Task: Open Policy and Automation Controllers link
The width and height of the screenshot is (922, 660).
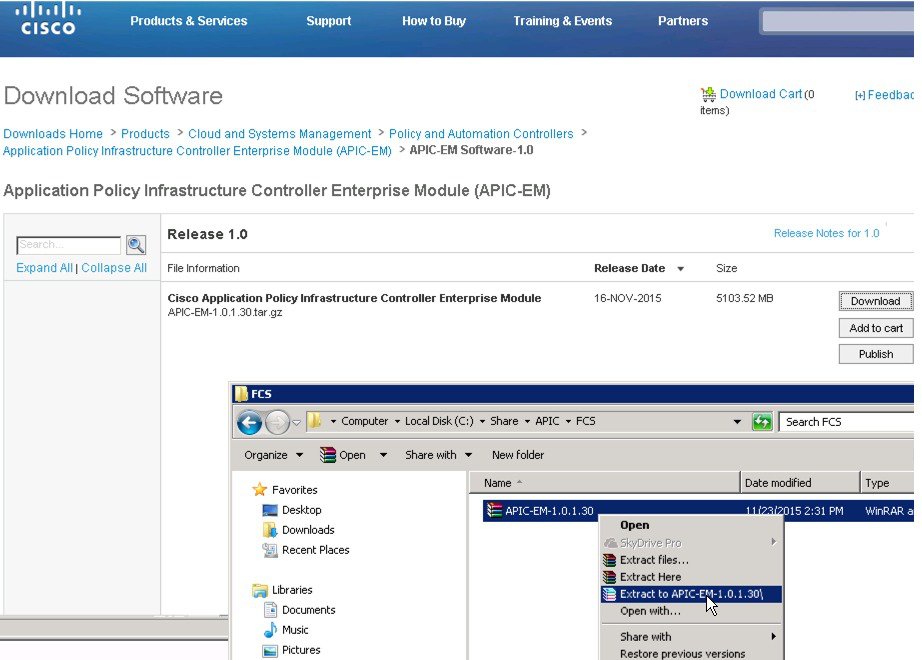Action: click(x=481, y=134)
